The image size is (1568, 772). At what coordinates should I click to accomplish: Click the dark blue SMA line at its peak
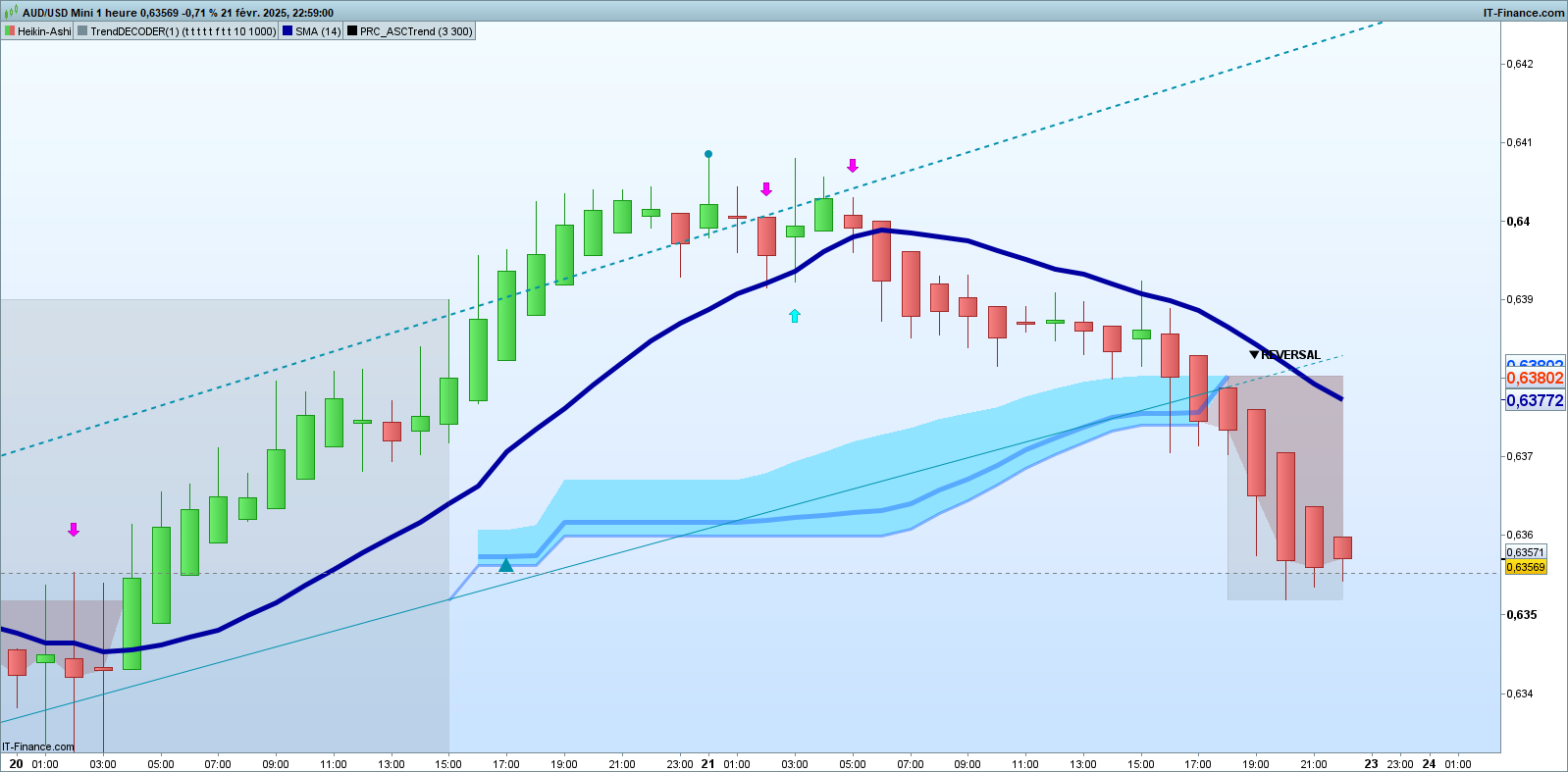point(882,230)
